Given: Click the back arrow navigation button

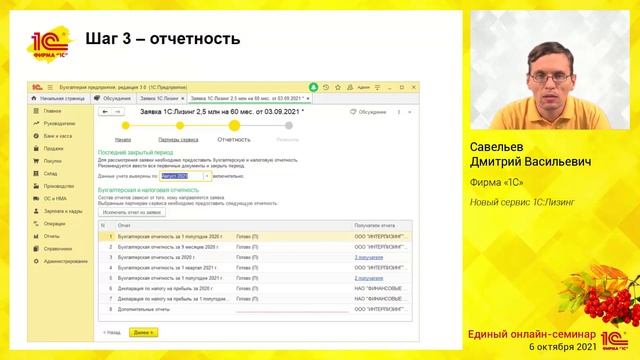Looking at the screenshot, I should [105, 111].
